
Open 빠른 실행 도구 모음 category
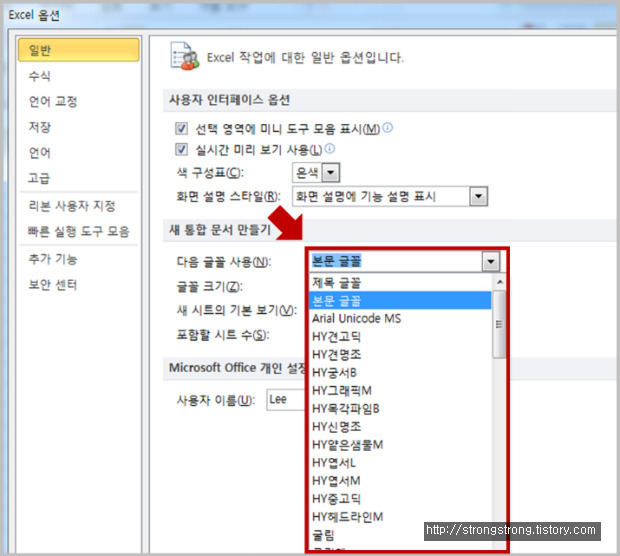78,231
